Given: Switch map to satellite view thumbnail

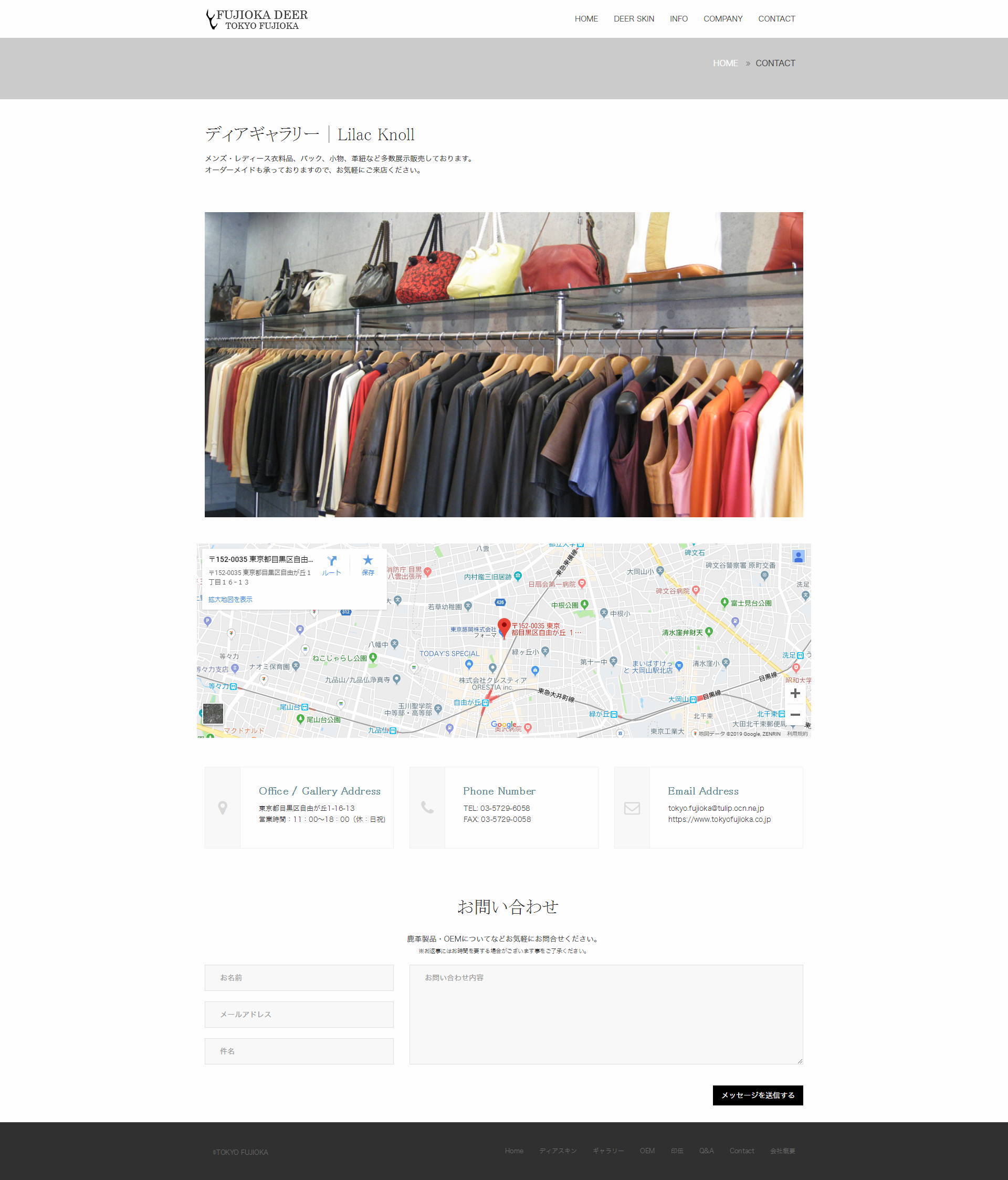Looking at the screenshot, I should coord(214,714).
